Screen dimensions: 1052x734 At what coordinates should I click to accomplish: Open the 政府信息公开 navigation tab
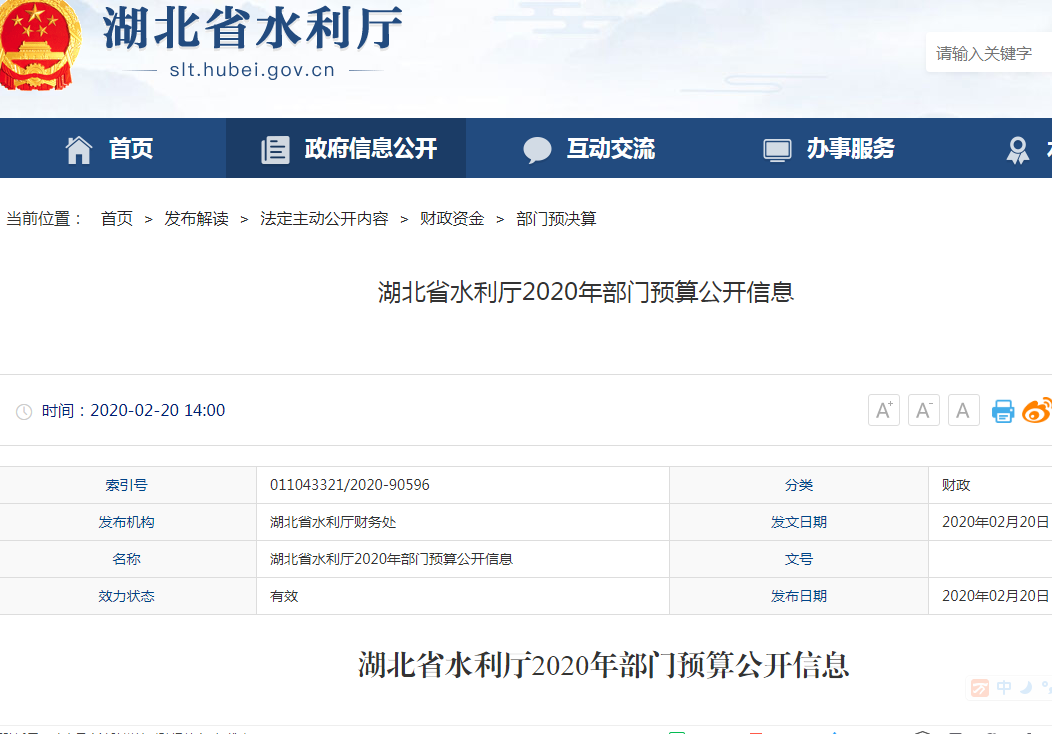click(x=370, y=149)
